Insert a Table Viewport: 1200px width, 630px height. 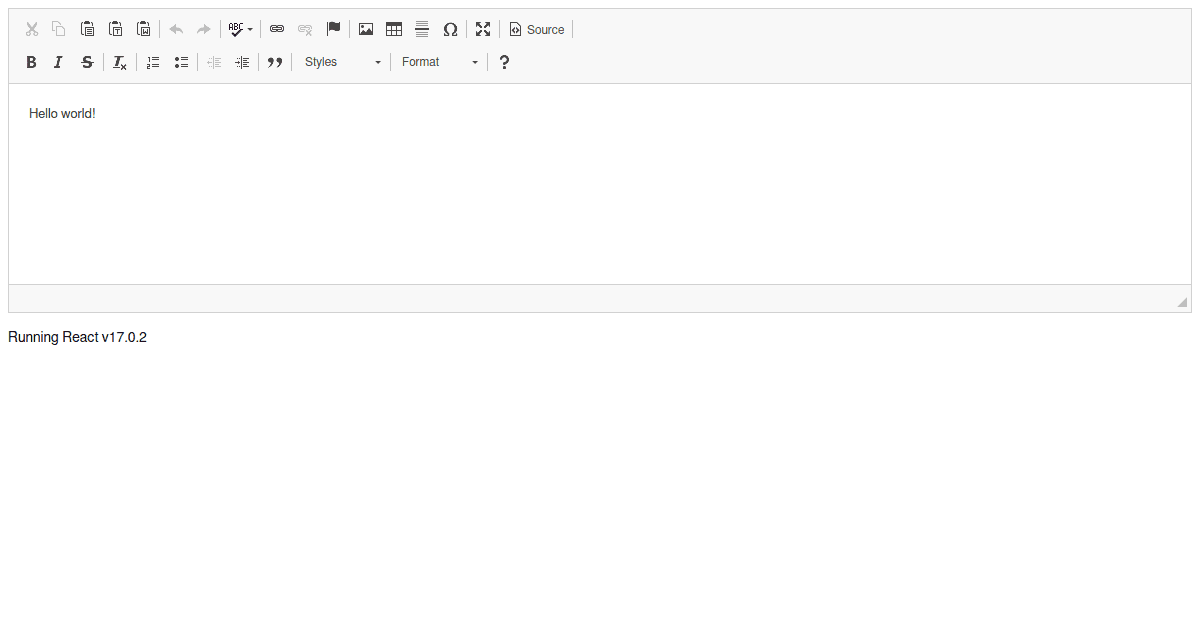[393, 29]
